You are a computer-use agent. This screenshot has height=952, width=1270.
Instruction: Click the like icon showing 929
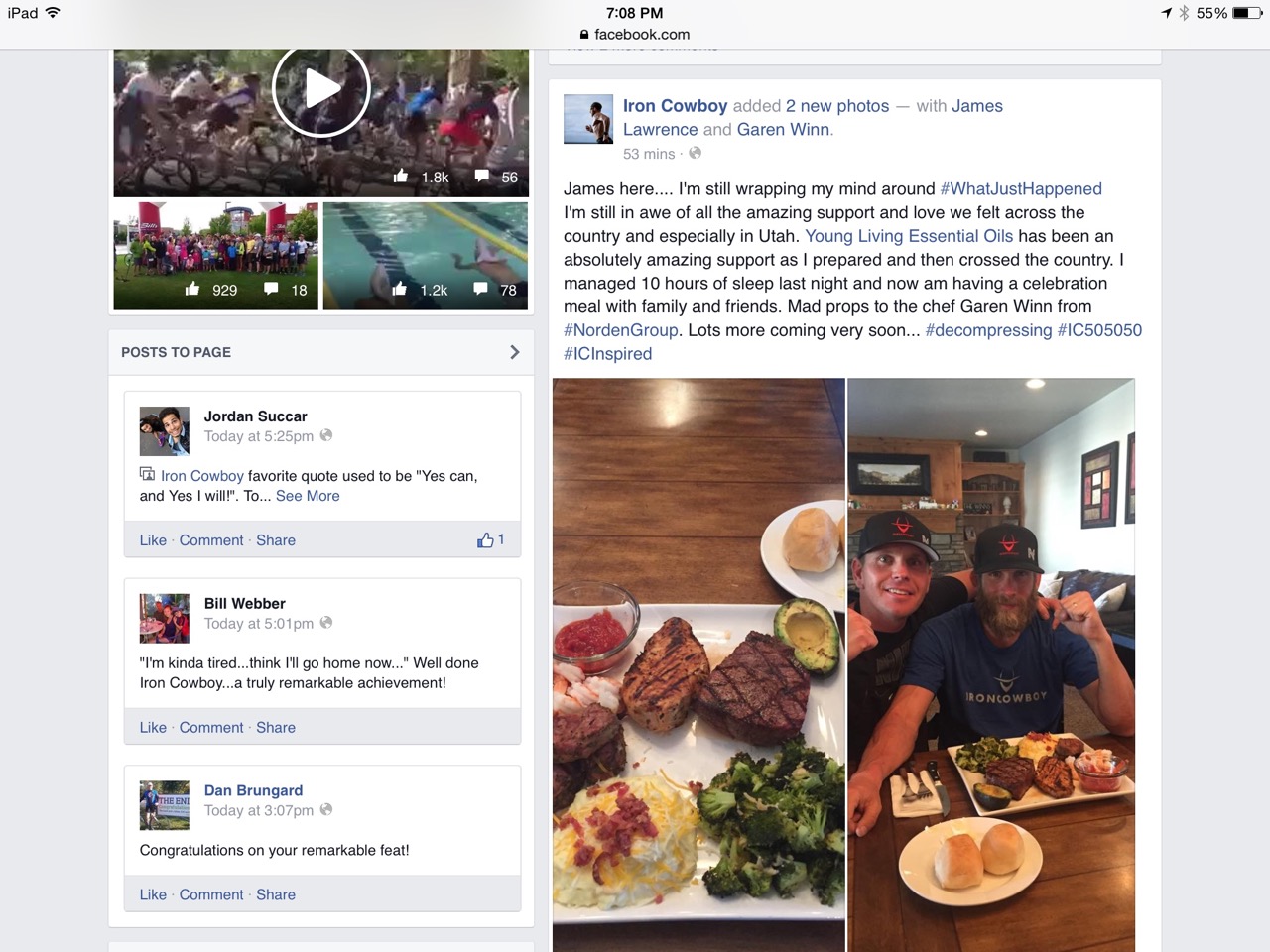[x=192, y=289]
